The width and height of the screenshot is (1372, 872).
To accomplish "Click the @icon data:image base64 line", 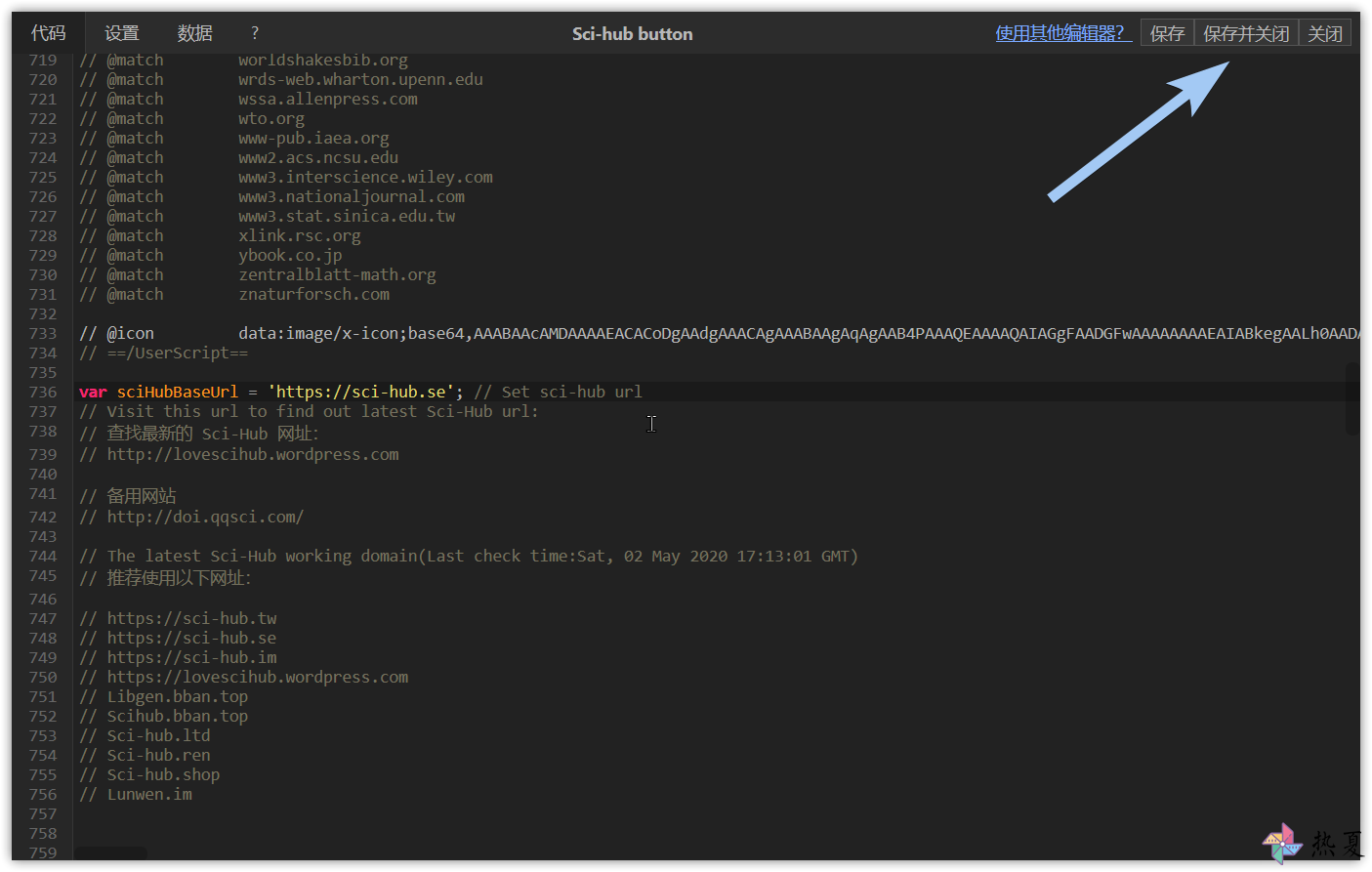I will coord(719,333).
